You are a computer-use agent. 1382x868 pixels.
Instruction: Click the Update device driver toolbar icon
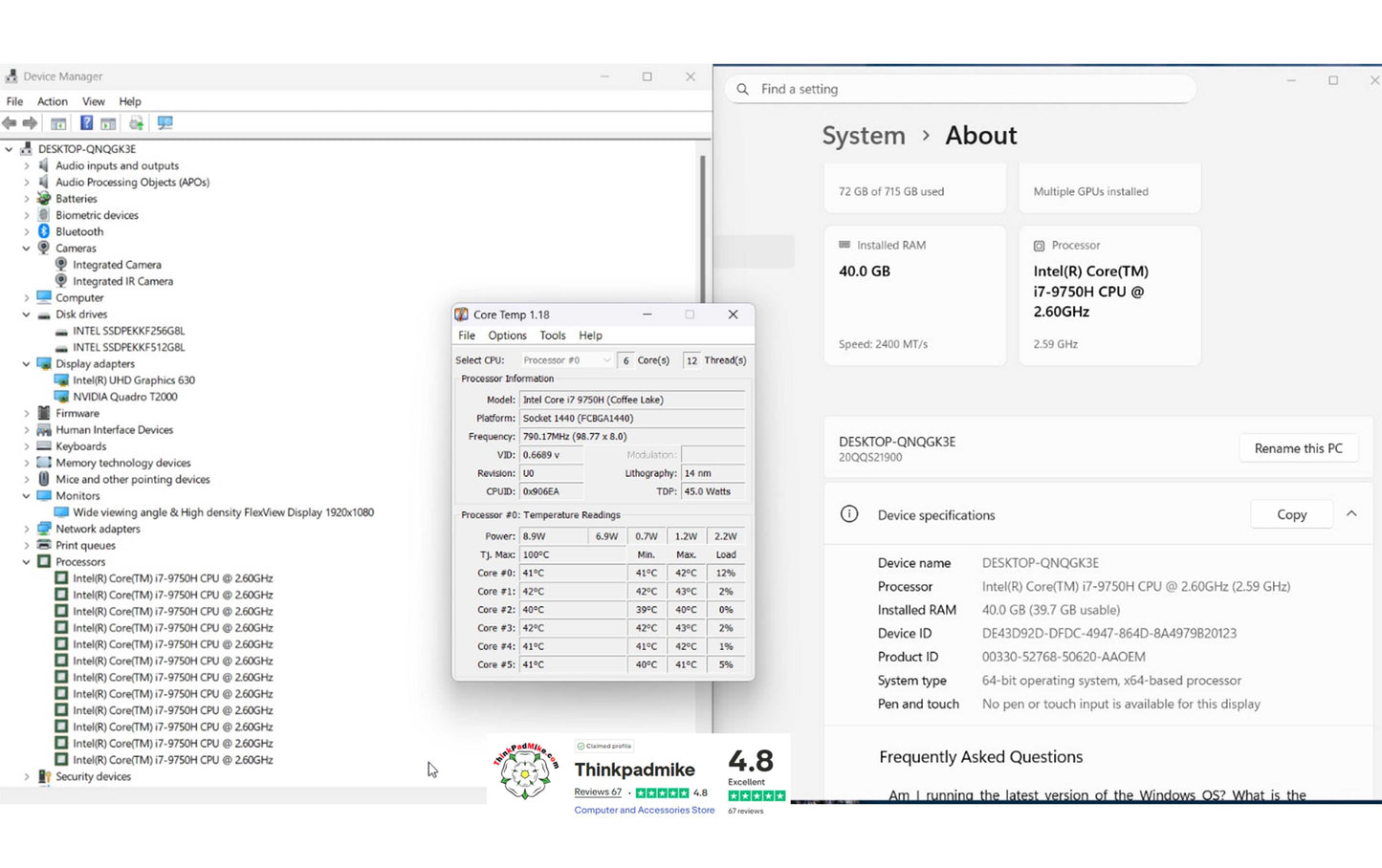[136, 123]
